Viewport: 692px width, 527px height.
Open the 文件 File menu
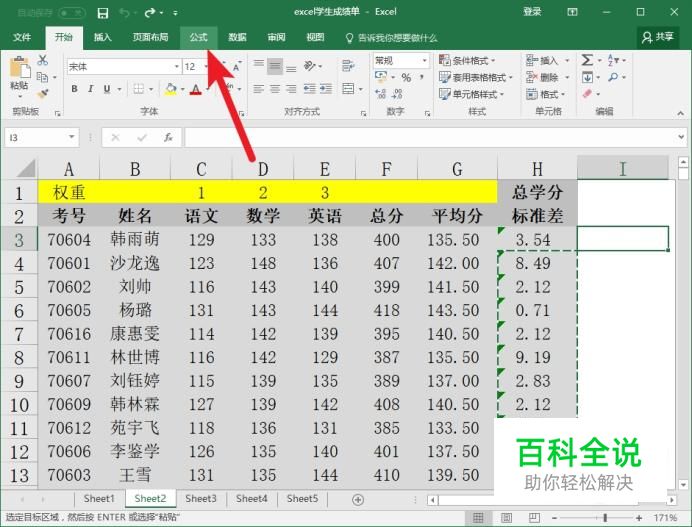(x=22, y=37)
